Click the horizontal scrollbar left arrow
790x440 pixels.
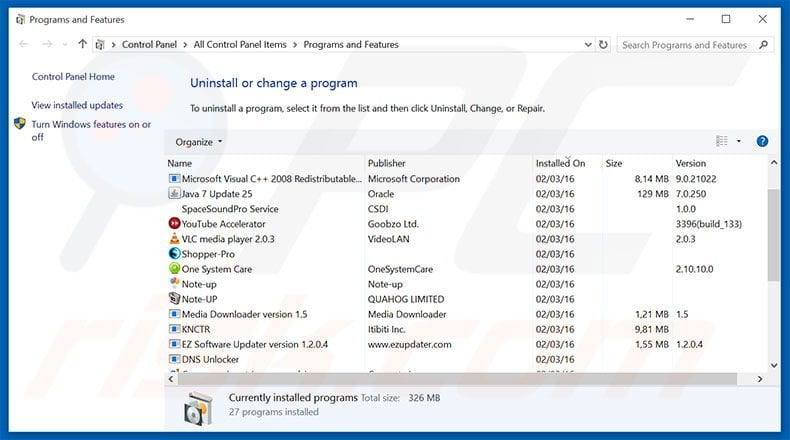171,379
